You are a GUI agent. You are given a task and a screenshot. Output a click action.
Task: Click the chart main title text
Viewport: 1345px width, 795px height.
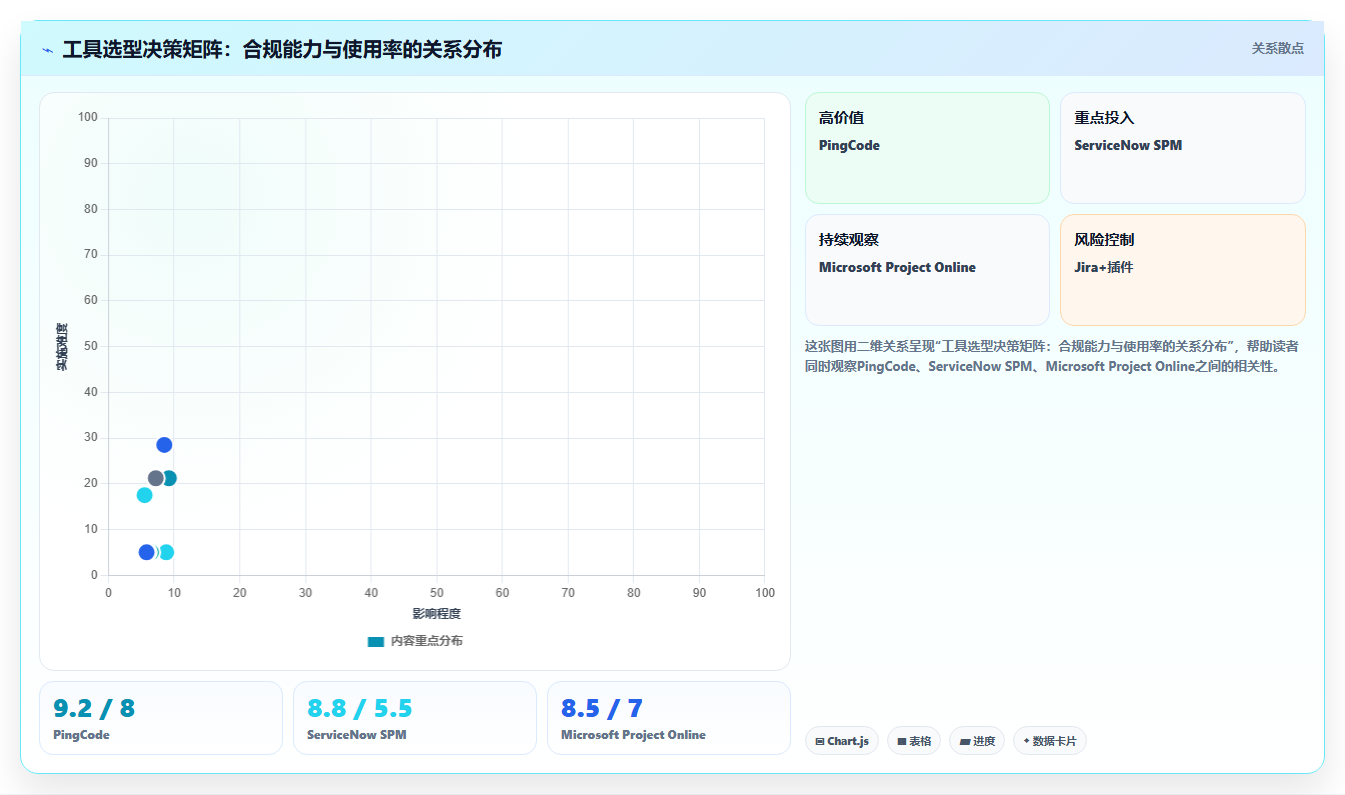(x=282, y=49)
